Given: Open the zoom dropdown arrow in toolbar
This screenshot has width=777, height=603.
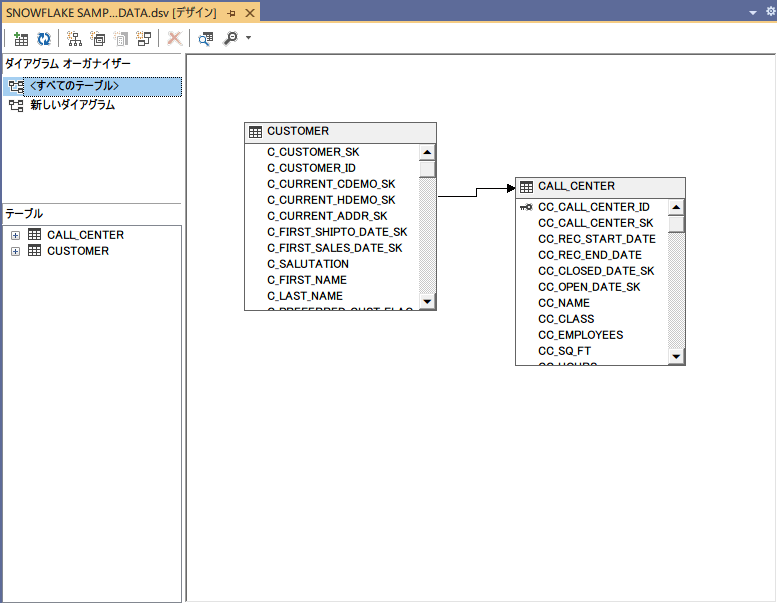Looking at the screenshot, I should tap(248, 39).
